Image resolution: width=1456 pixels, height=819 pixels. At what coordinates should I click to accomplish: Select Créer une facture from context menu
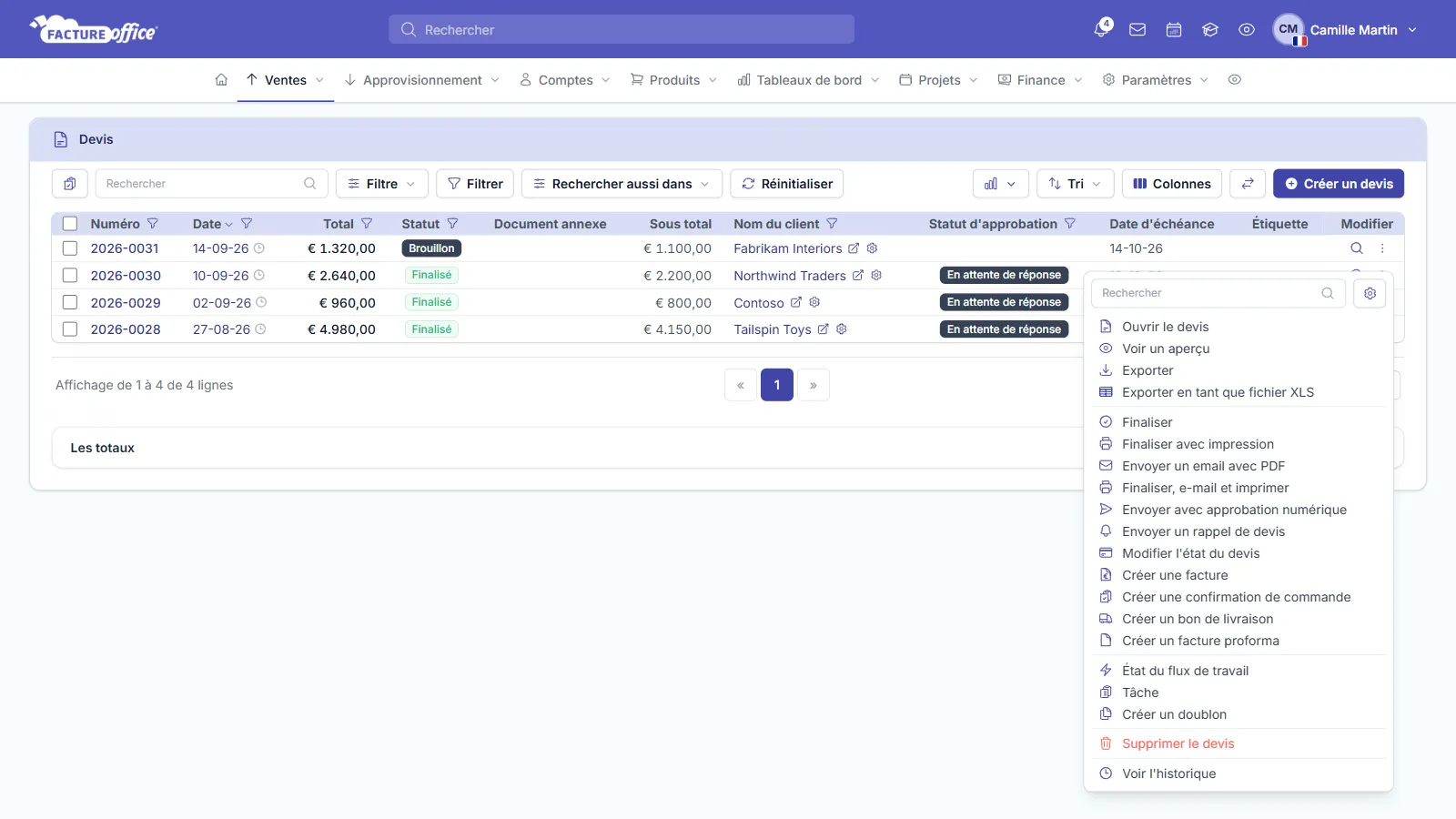(x=1175, y=575)
